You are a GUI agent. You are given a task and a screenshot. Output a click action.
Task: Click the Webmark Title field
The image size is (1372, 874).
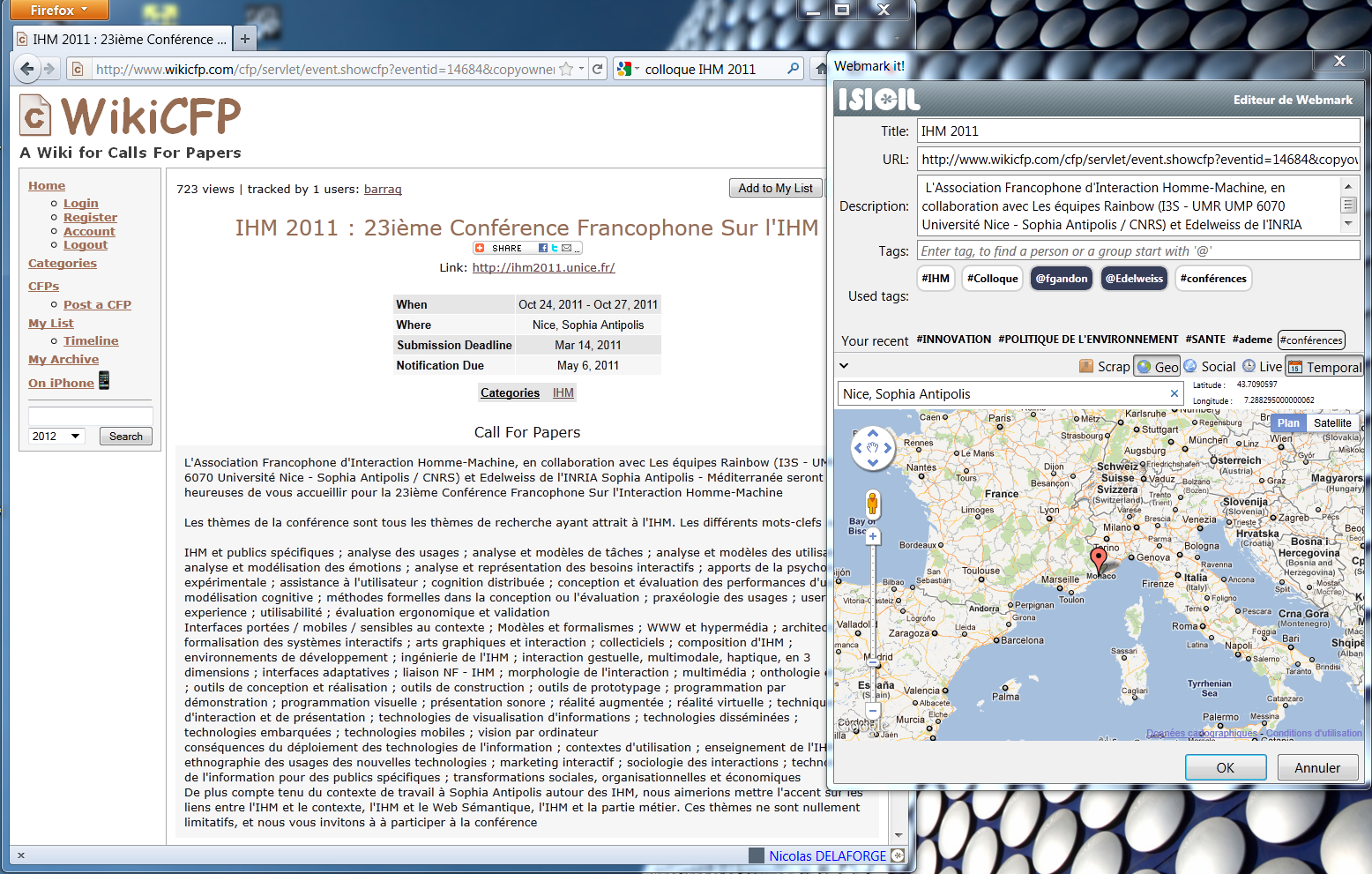tap(1138, 131)
